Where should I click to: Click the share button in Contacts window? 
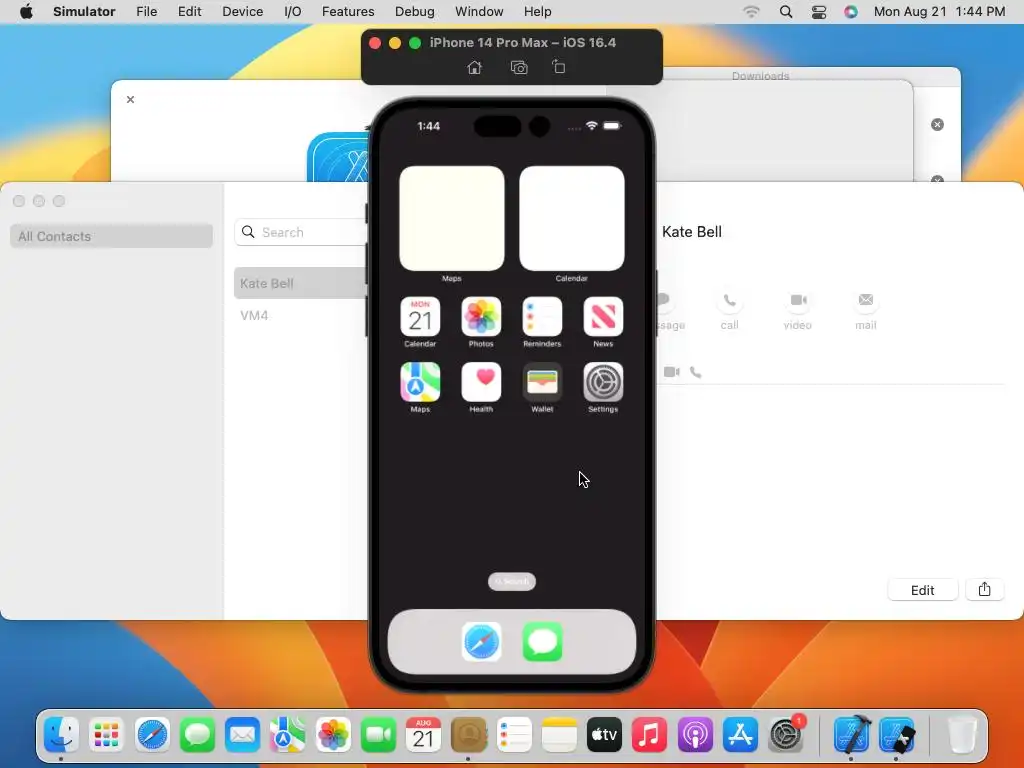985,590
